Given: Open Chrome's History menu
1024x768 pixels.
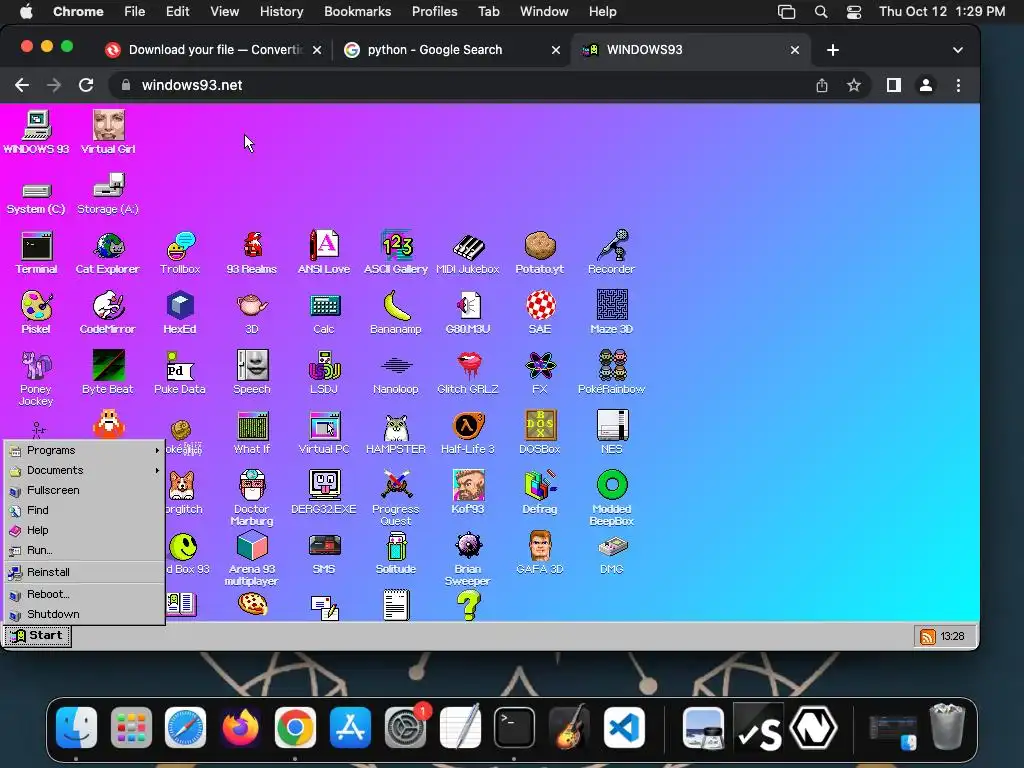Looking at the screenshot, I should point(281,12).
